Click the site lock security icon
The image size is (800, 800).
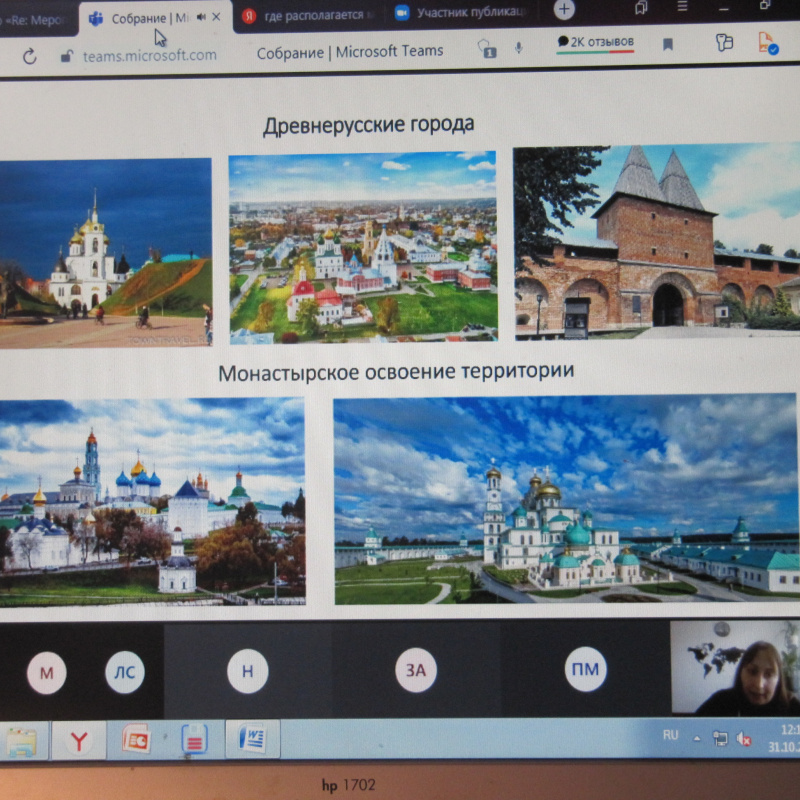pos(66,56)
